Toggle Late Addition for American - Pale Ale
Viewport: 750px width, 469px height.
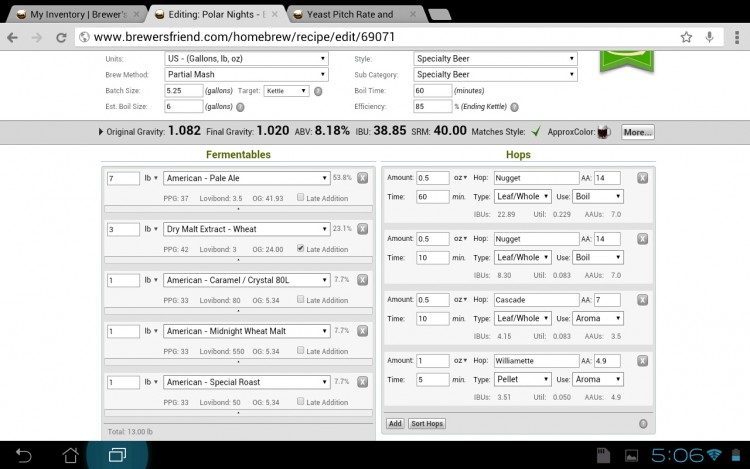click(300, 197)
